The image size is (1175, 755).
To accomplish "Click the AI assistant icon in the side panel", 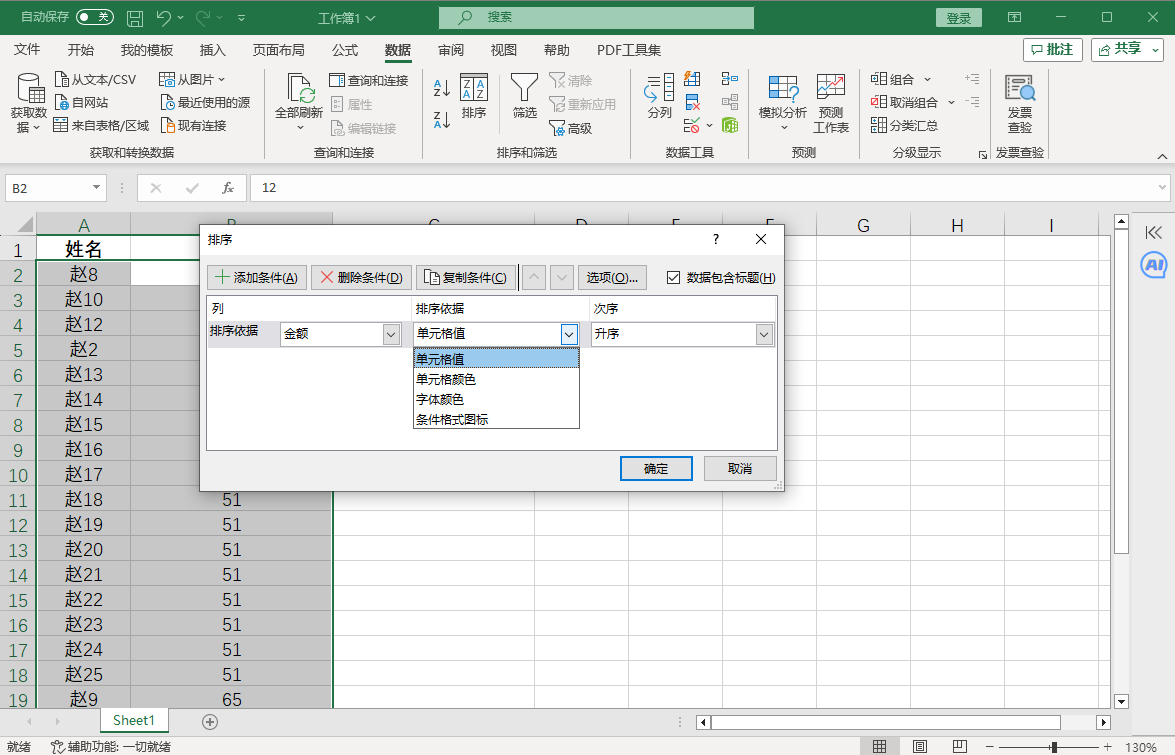I will [1154, 265].
